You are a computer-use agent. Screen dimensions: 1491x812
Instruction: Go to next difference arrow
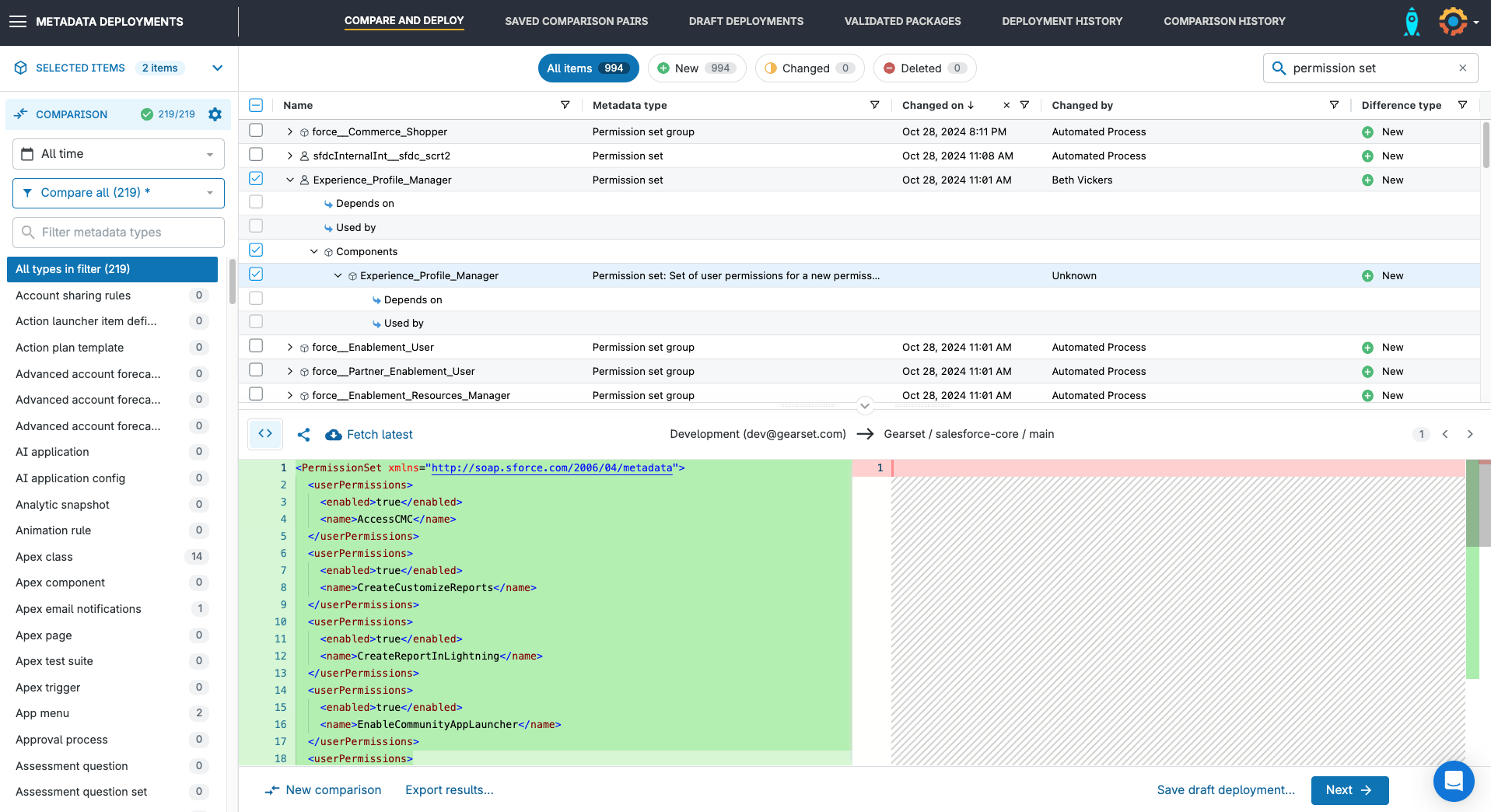[x=1470, y=434]
